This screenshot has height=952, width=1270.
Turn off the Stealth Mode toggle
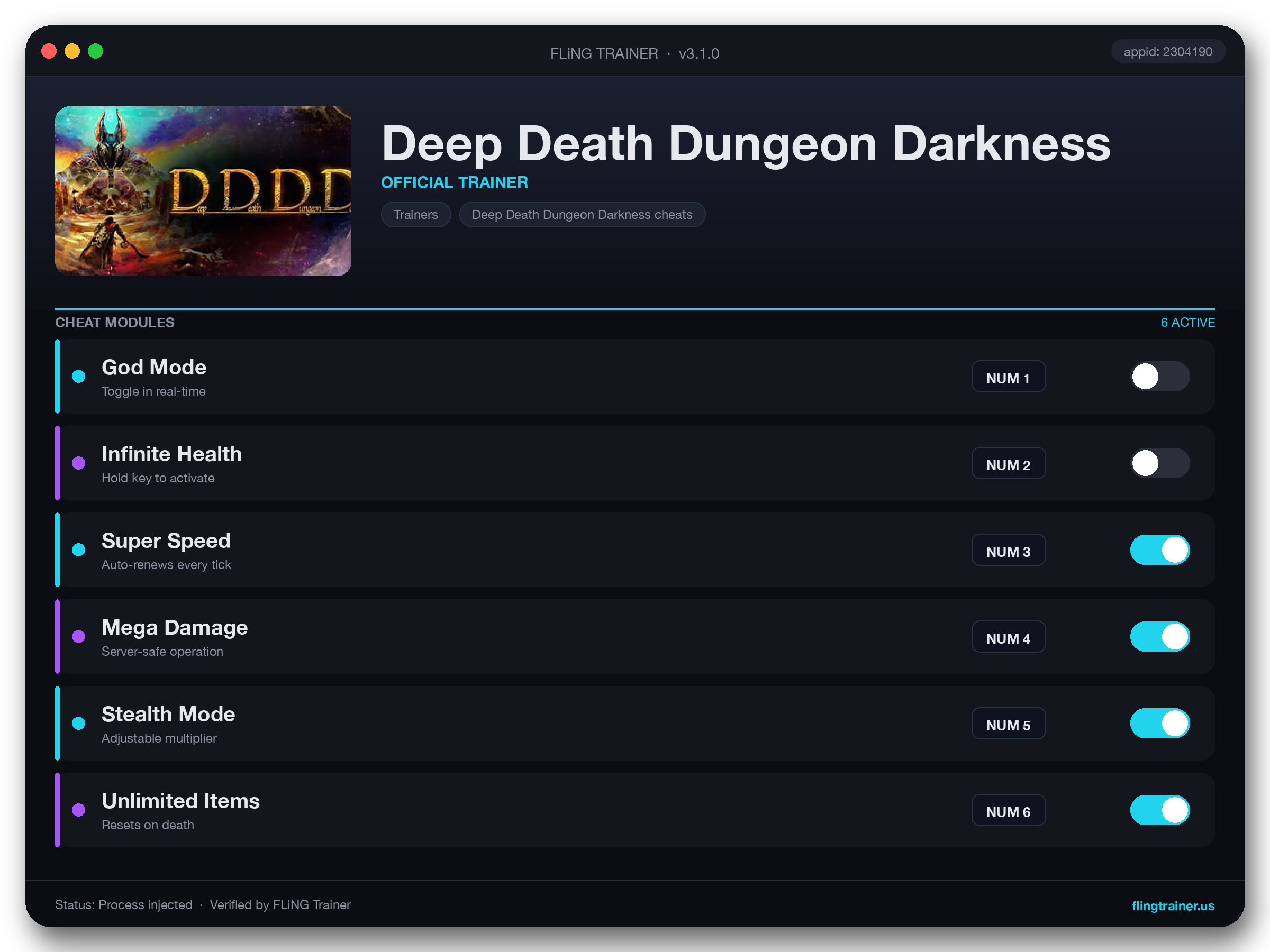coord(1160,723)
